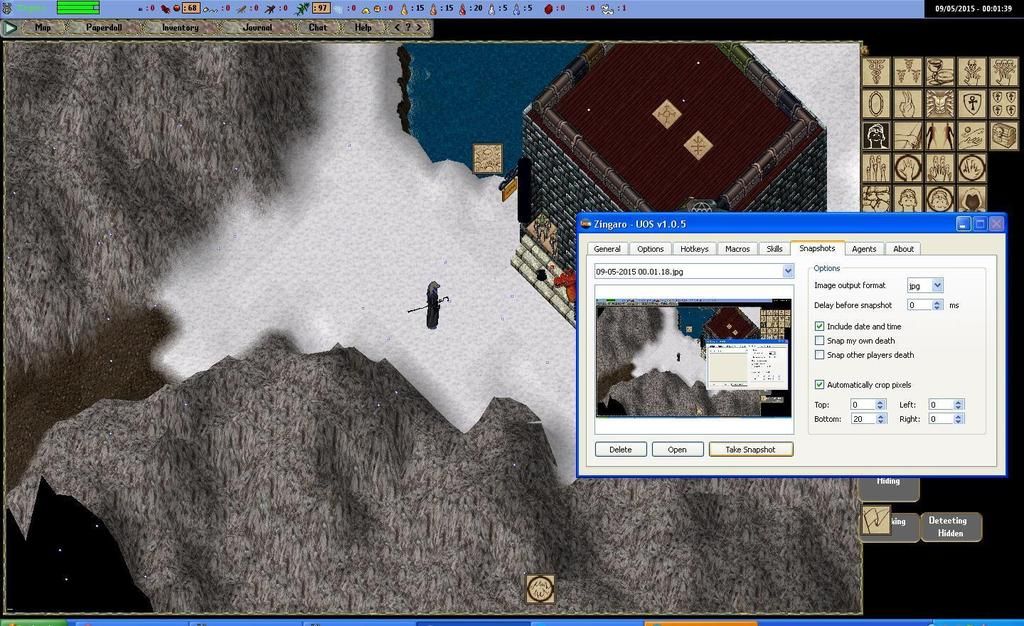Viewport: 1024px width, 626px height.
Task: Select the demon face spell icon
Action: click(940, 103)
